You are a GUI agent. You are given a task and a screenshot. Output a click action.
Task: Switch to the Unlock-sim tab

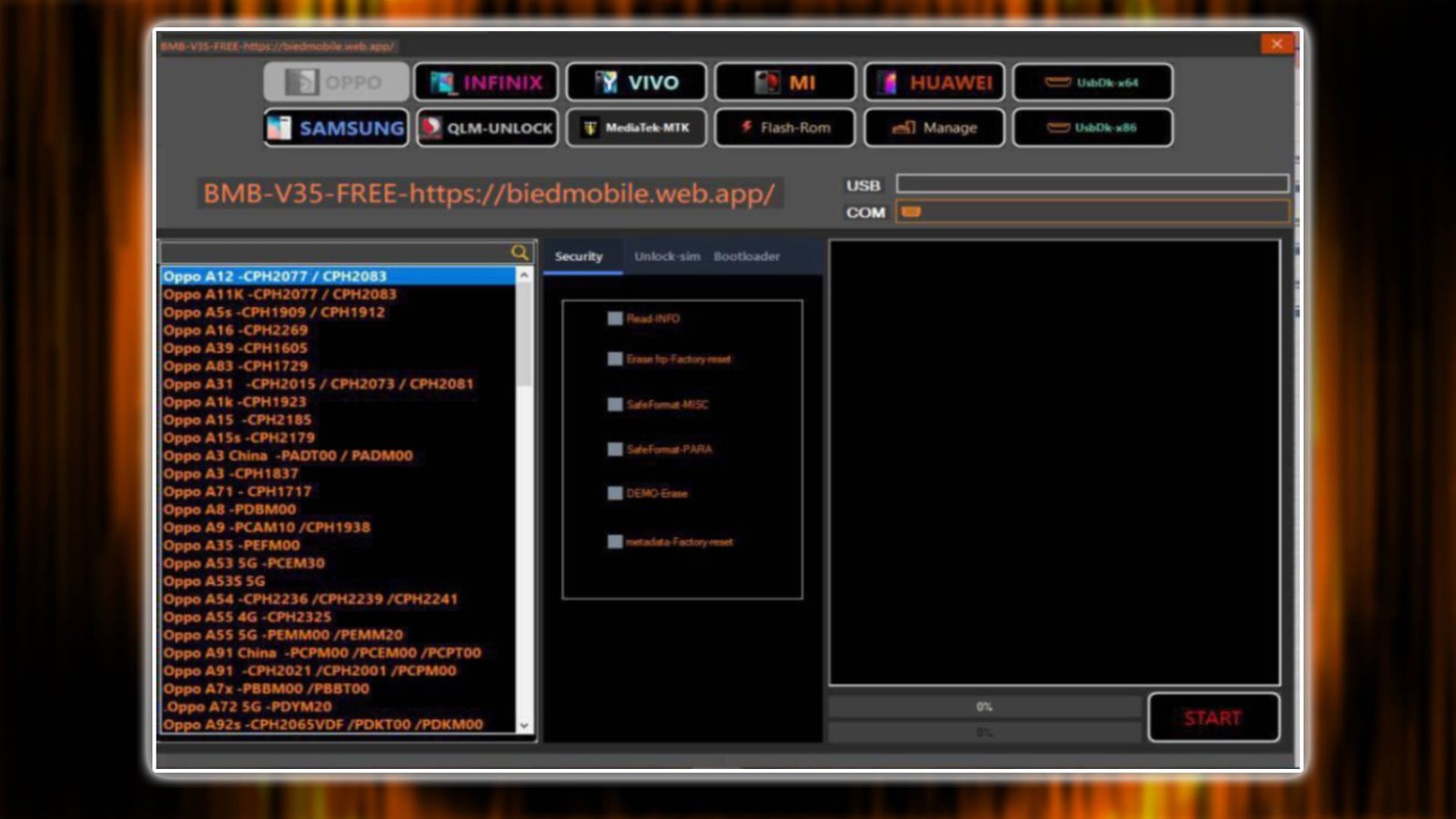click(668, 256)
